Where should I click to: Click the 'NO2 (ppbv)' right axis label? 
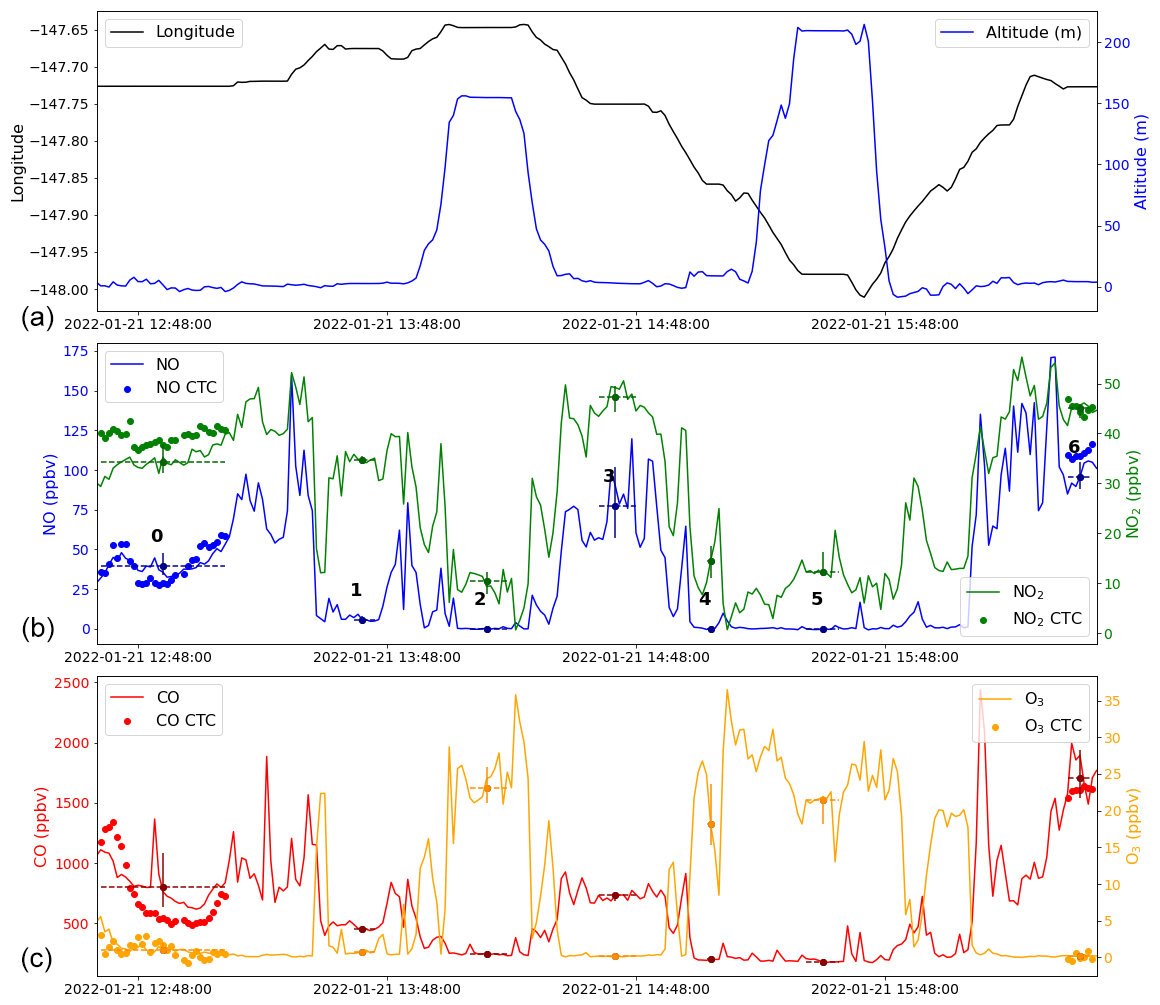[1133, 493]
